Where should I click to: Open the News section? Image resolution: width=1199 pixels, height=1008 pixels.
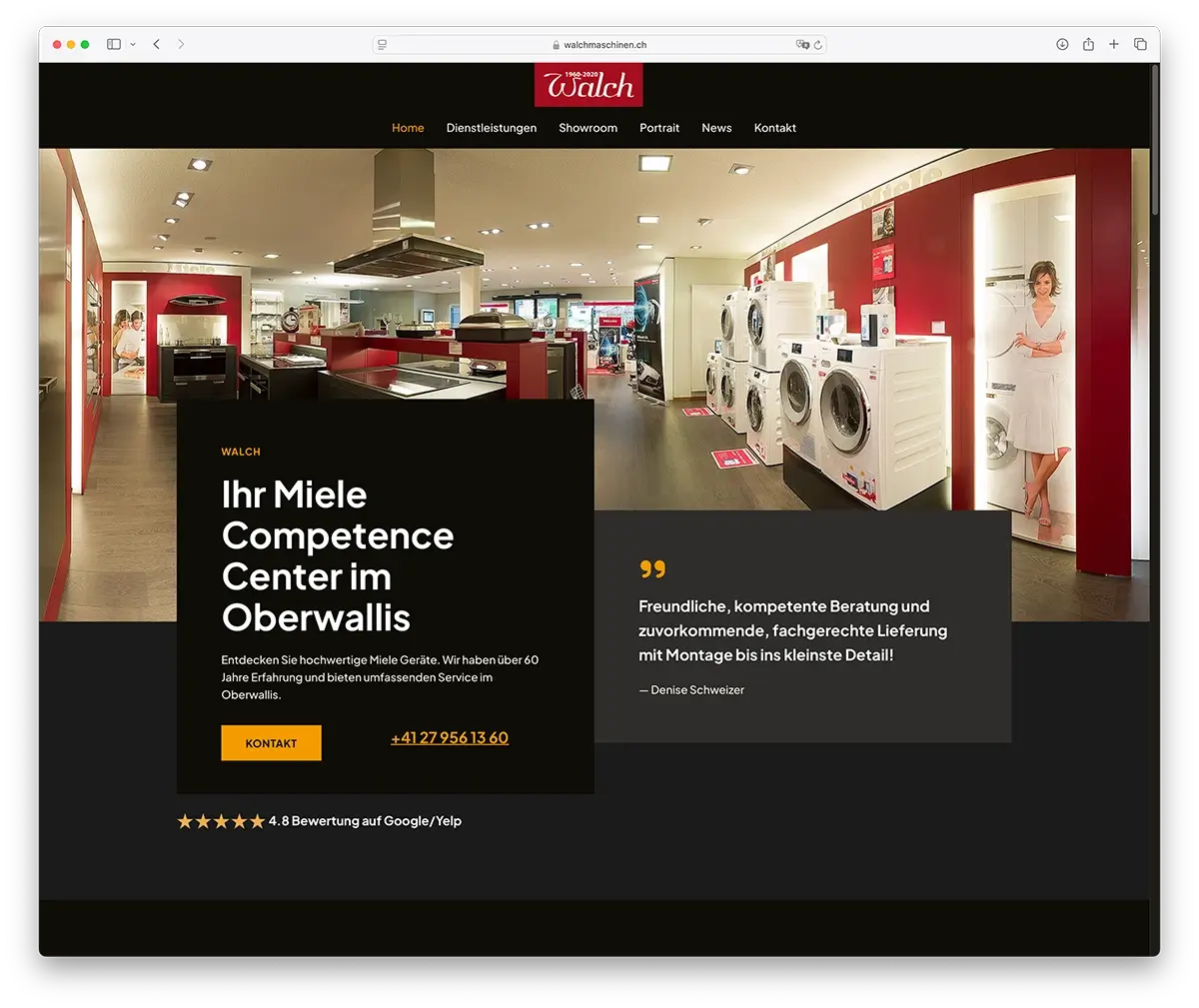click(x=716, y=128)
